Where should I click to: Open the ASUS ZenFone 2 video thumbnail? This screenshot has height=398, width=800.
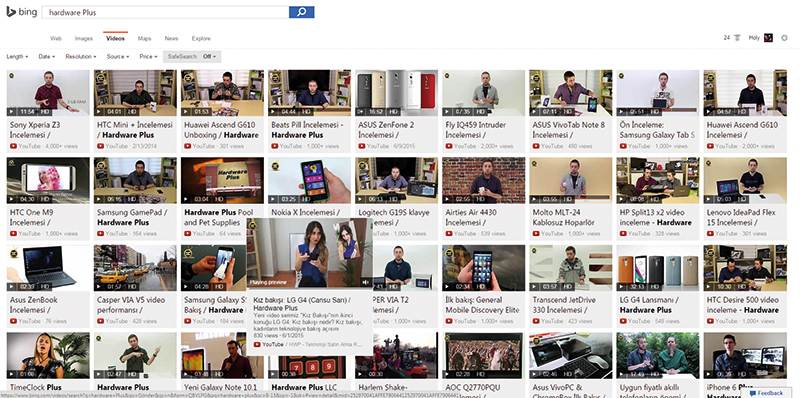pyautogui.click(x=396, y=93)
